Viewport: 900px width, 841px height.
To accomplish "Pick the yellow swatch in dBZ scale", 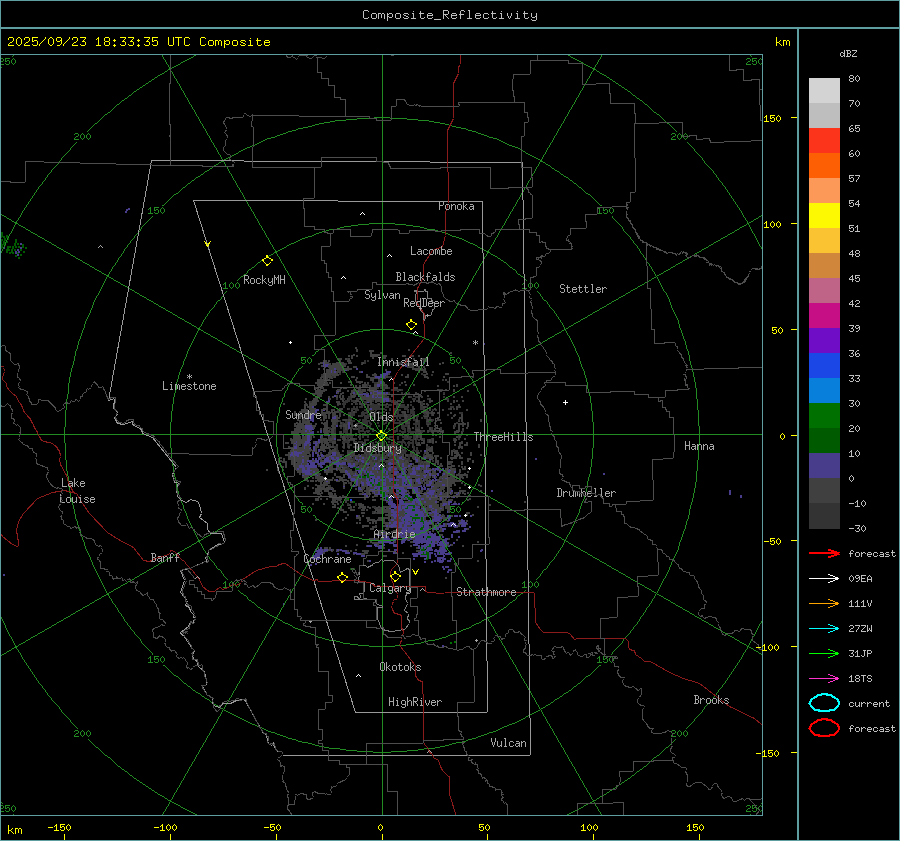I will pos(824,215).
